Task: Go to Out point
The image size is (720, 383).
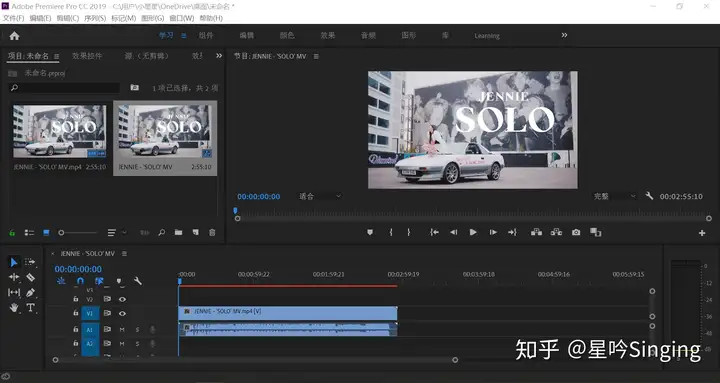Action: pos(512,232)
